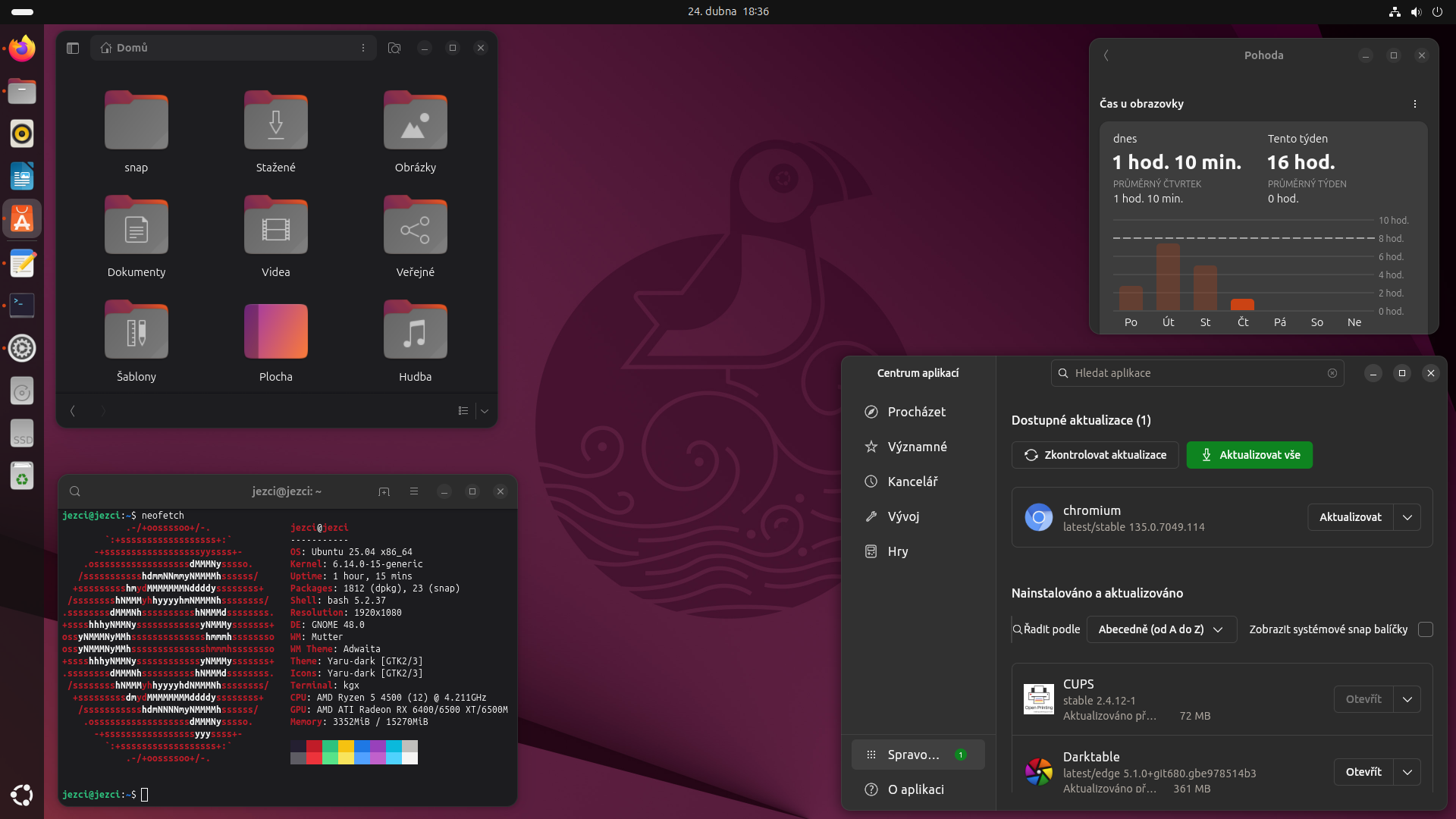Open Firefox from the dock
This screenshot has height=819, width=1456.
[22, 48]
